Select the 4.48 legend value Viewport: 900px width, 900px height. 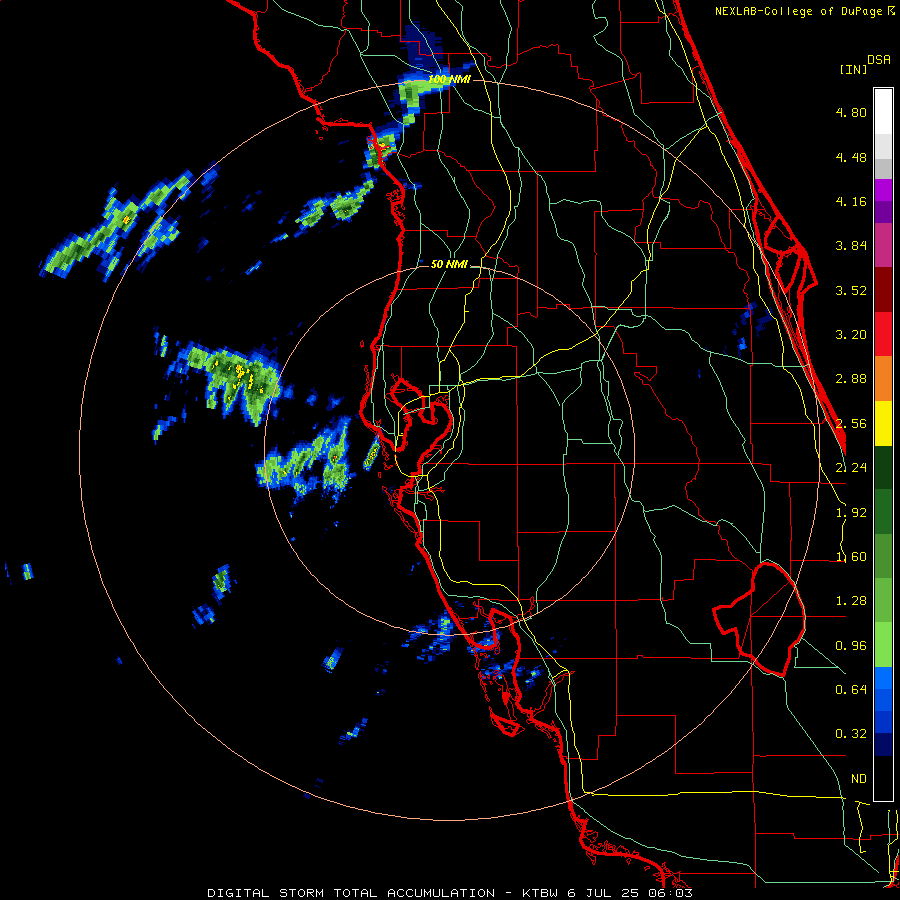(851, 157)
